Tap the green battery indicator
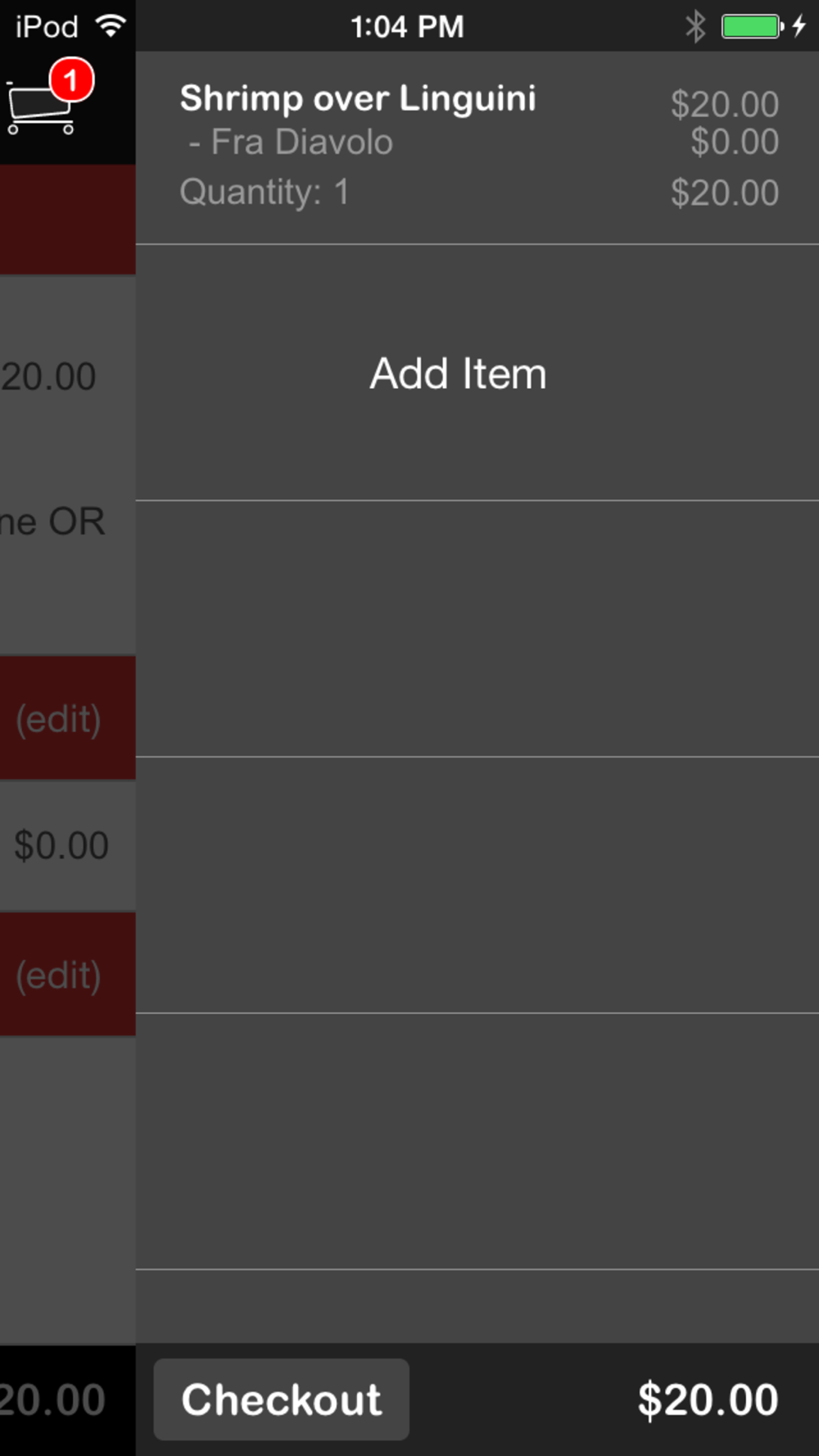Image resolution: width=819 pixels, height=1456 pixels. coord(751,26)
